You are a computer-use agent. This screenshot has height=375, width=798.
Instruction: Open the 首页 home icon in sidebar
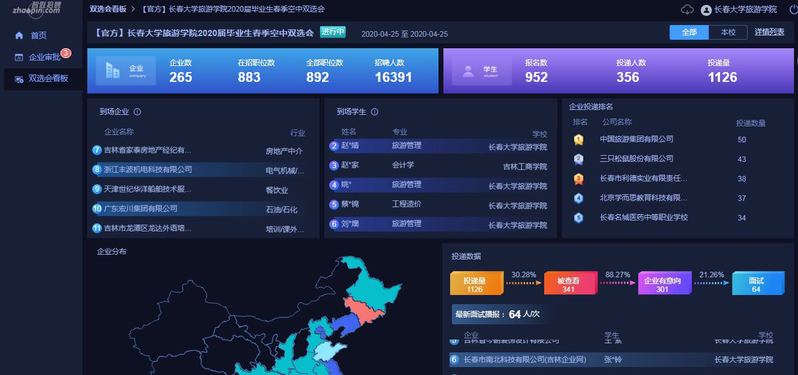(19, 36)
